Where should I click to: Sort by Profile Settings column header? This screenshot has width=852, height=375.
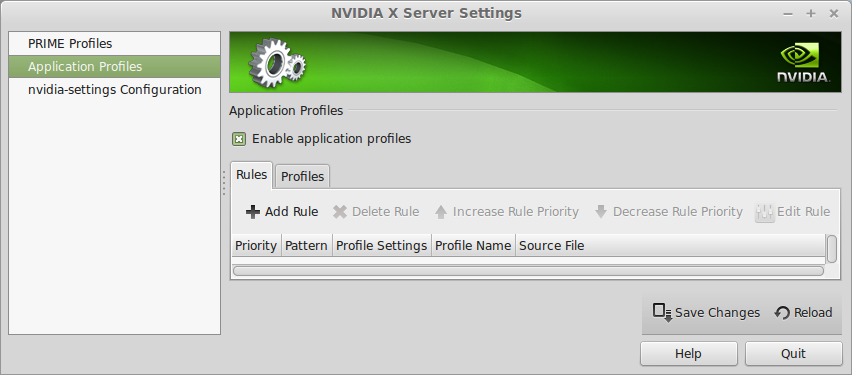tap(381, 246)
